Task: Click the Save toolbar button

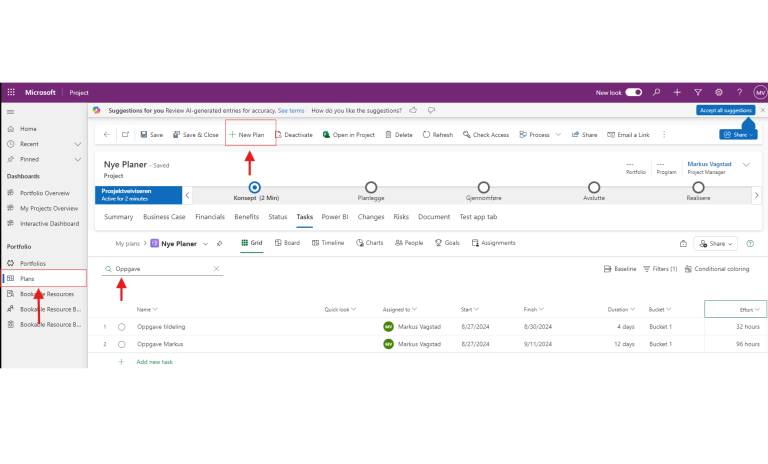Action: (x=151, y=134)
